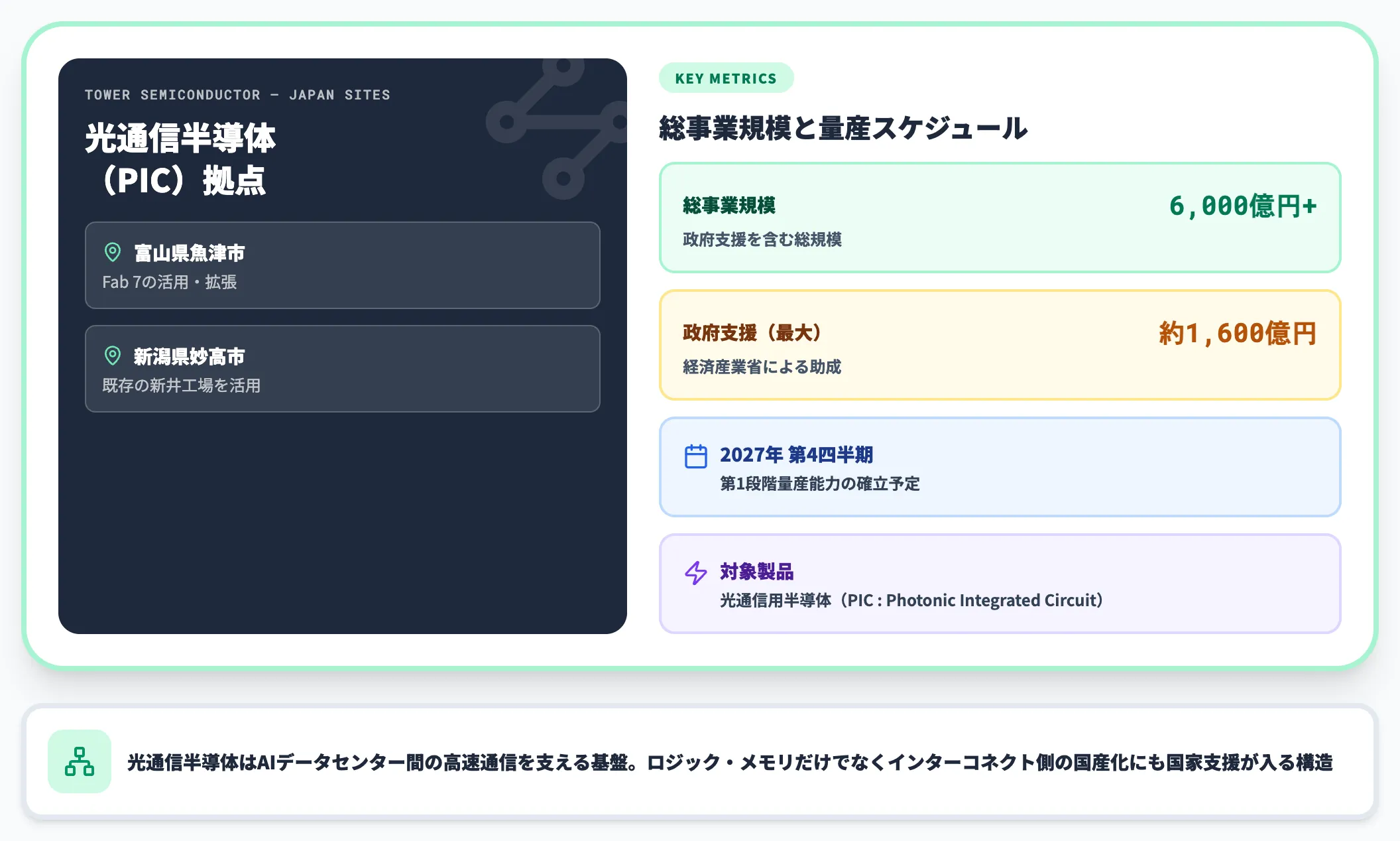Click the location pin icon beside 新潟県妙高市
Image resolution: width=1400 pixels, height=841 pixels.
click(x=113, y=356)
